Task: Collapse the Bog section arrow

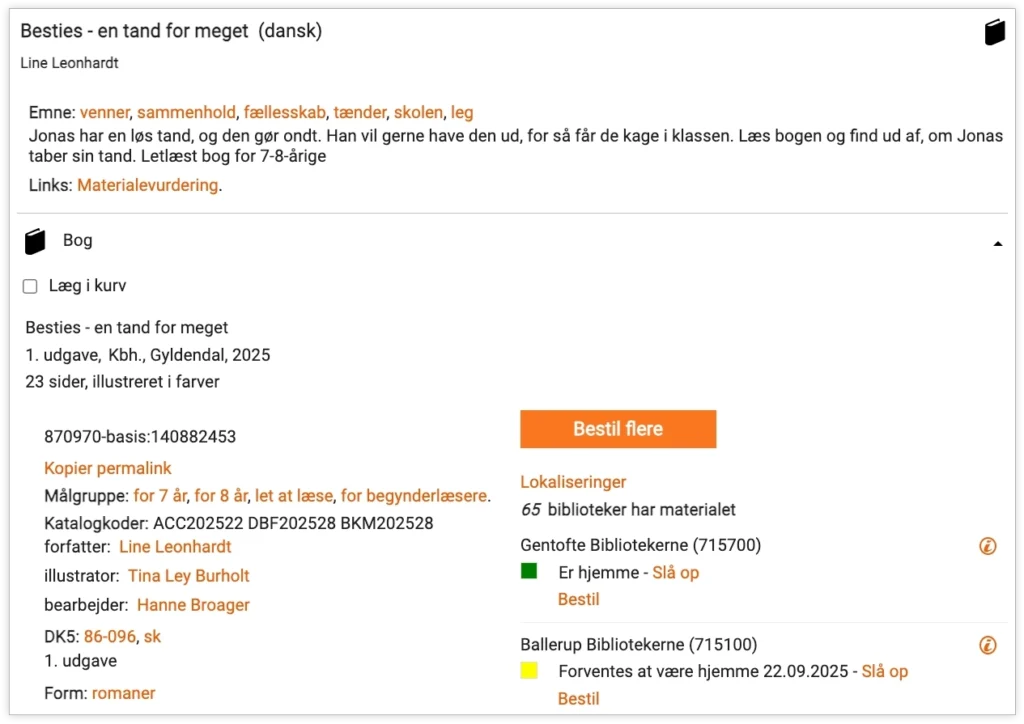Action: (997, 243)
